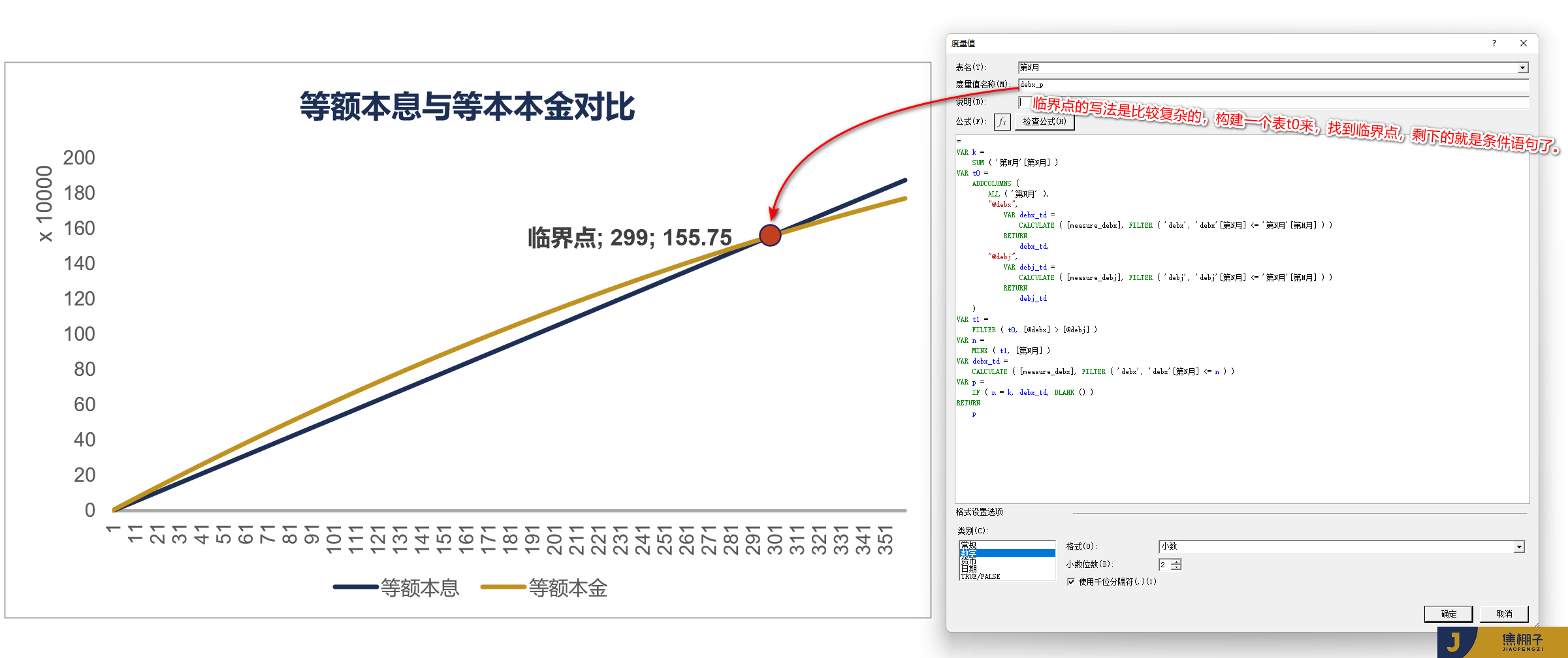1568x658 pixels.
Task: Click the 等额本息 legend entry
Action: point(396,588)
